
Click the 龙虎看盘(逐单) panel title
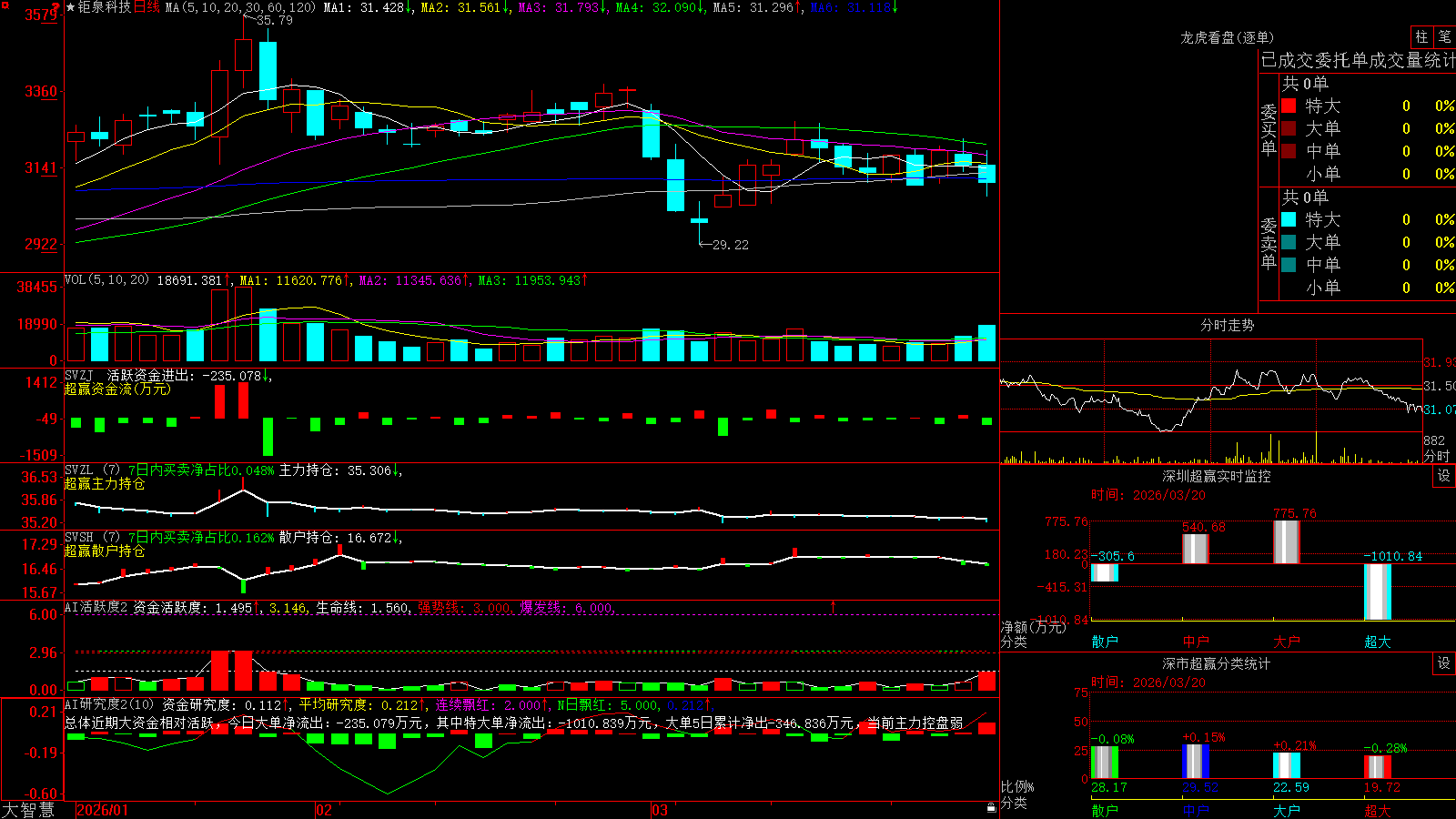1227,37
